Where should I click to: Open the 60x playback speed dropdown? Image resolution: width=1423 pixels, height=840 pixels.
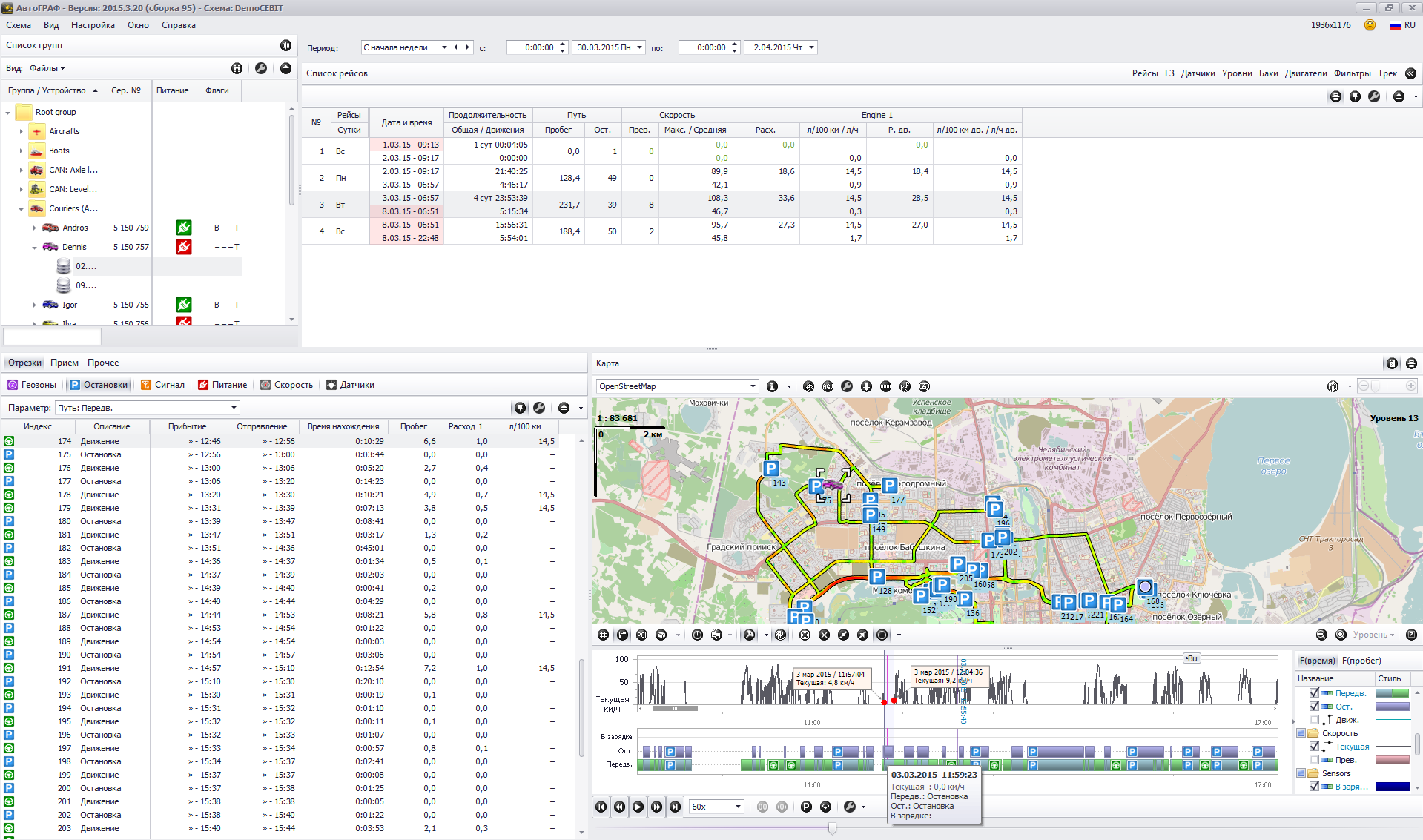(x=738, y=807)
